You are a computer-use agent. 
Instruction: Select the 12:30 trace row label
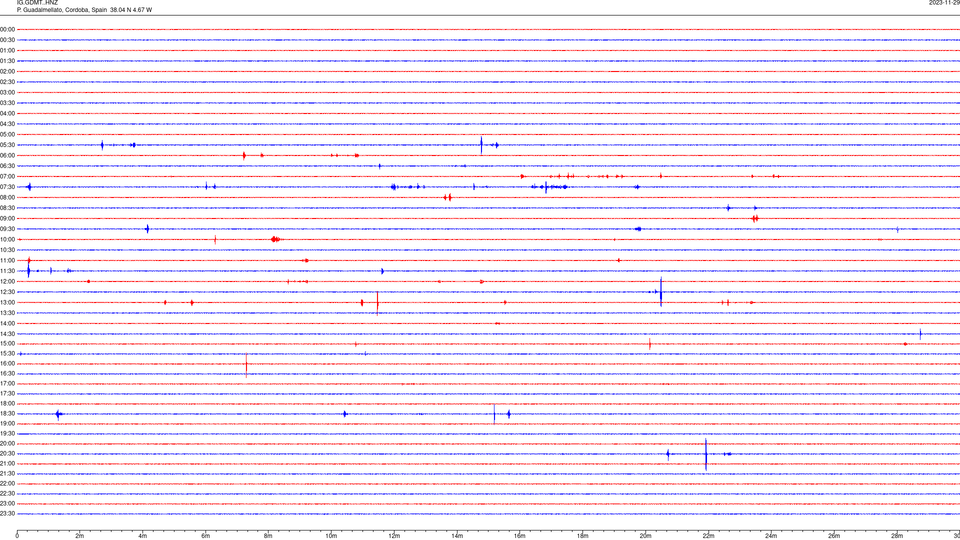pyautogui.click(x=7, y=292)
